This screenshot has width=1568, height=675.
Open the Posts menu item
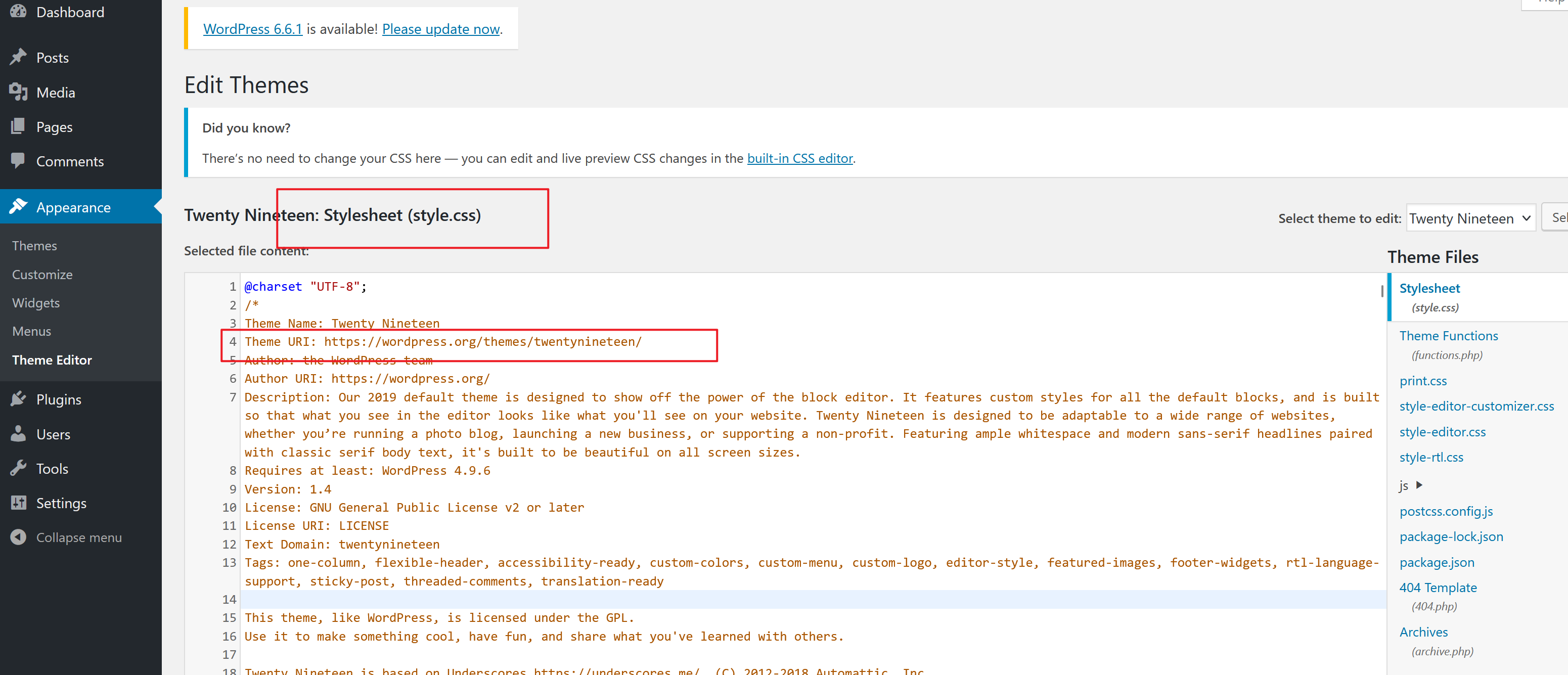click(x=53, y=58)
